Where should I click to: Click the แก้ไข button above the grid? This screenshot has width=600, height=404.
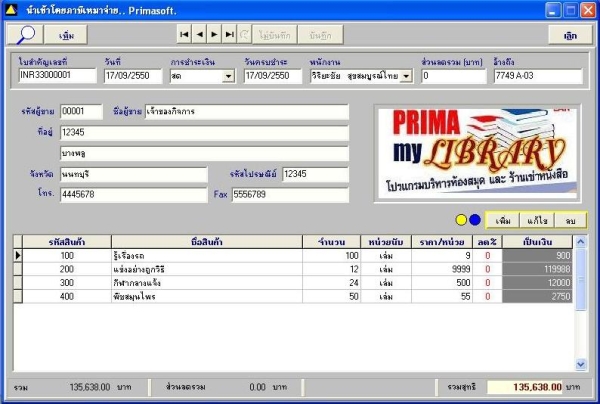click(537, 220)
